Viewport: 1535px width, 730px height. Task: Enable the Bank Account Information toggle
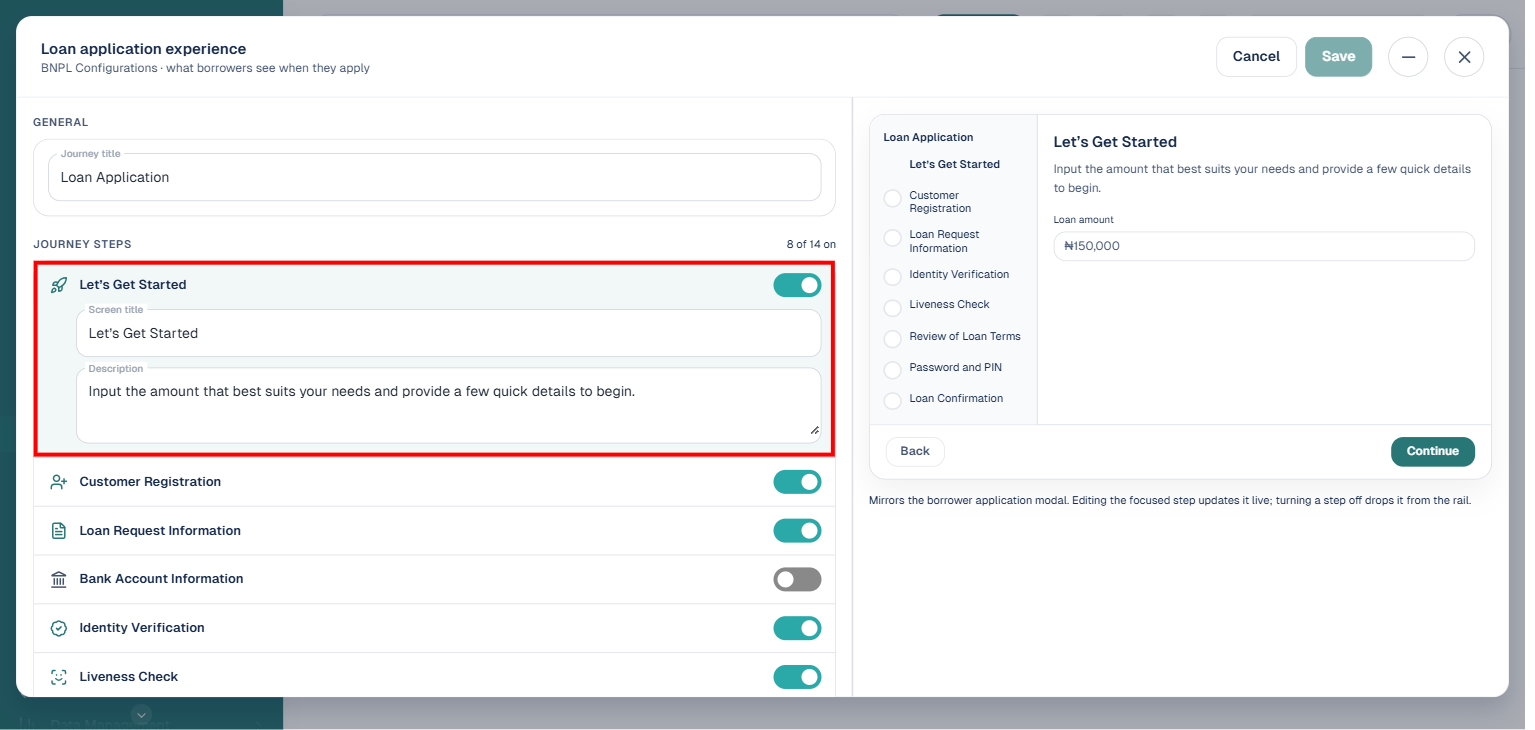[797, 579]
